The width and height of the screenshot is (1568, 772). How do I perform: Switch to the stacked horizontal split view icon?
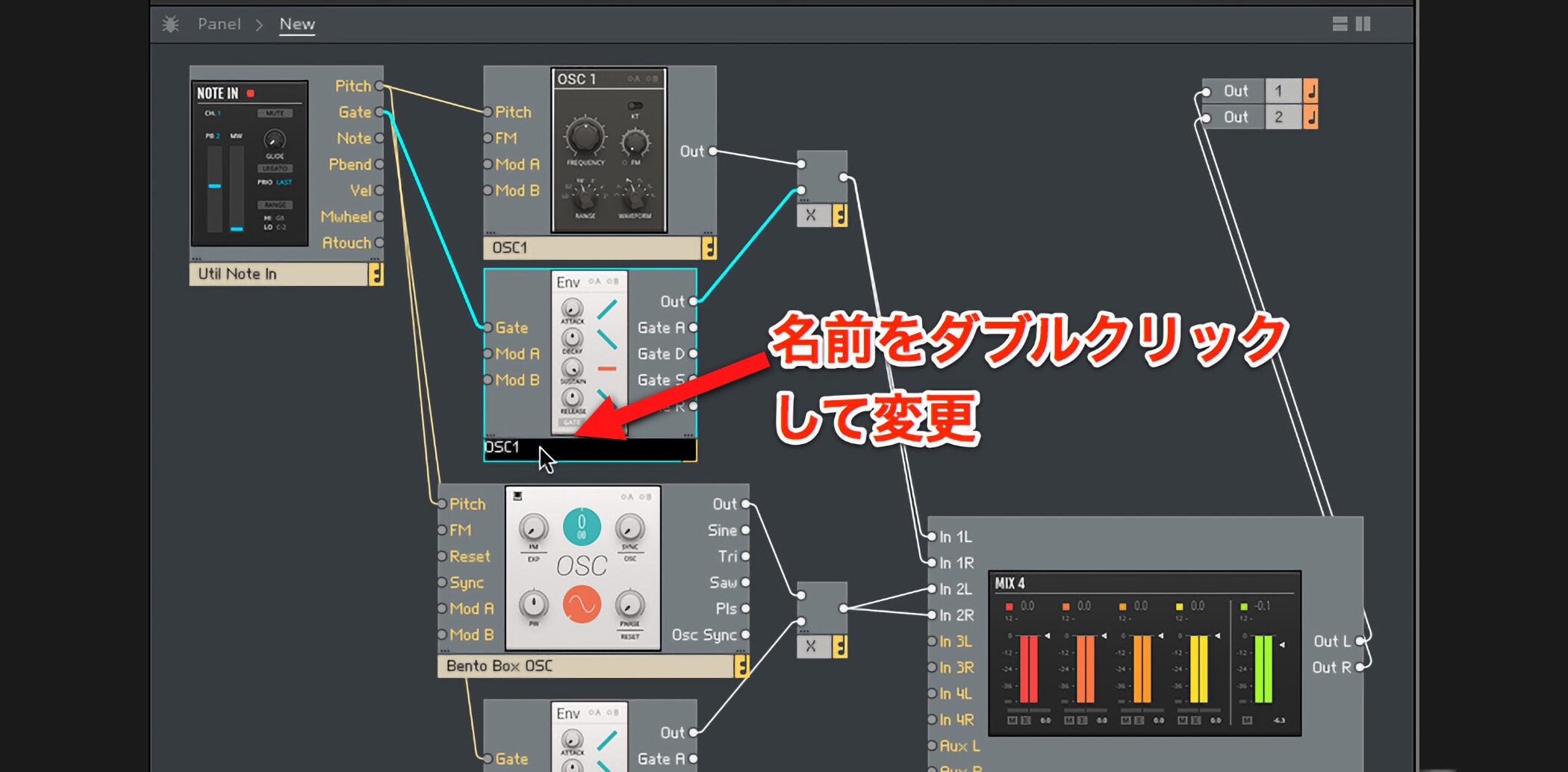tap(1340, 24)
